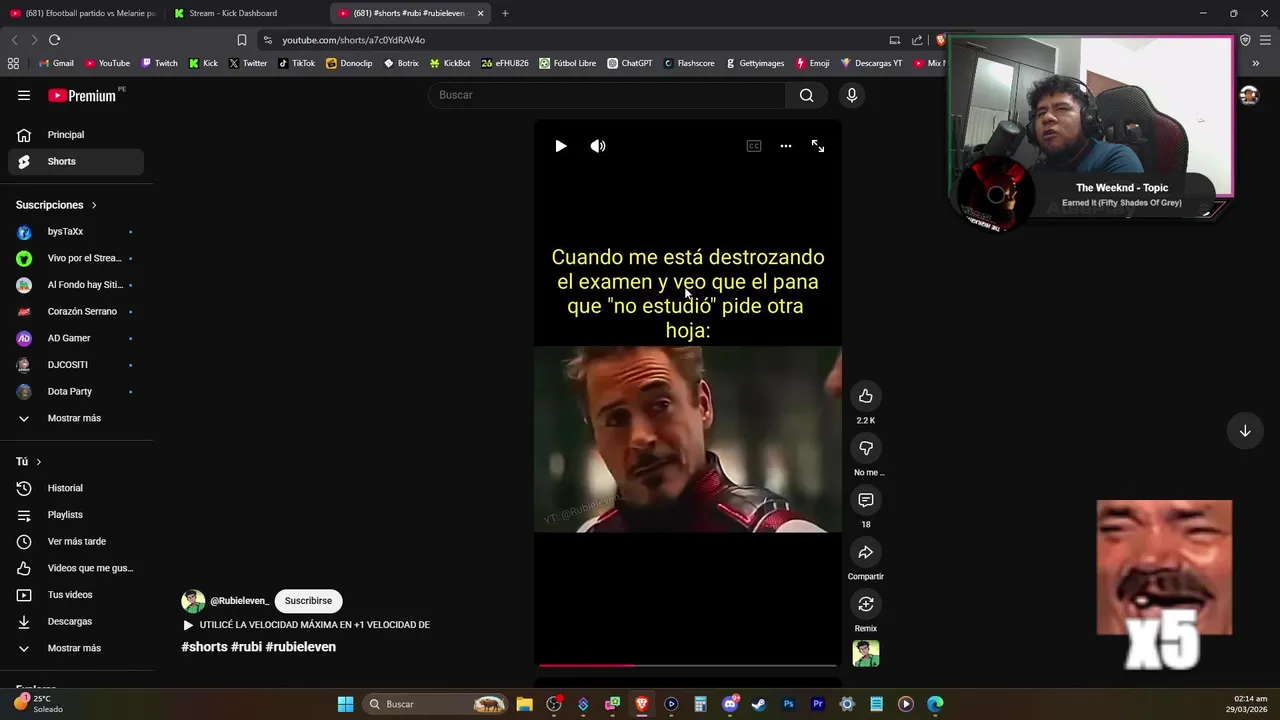The width and height of the screenshot is (1280, 720).
Task: Go to next Short with down arrow
Action: click(1245, 431)
